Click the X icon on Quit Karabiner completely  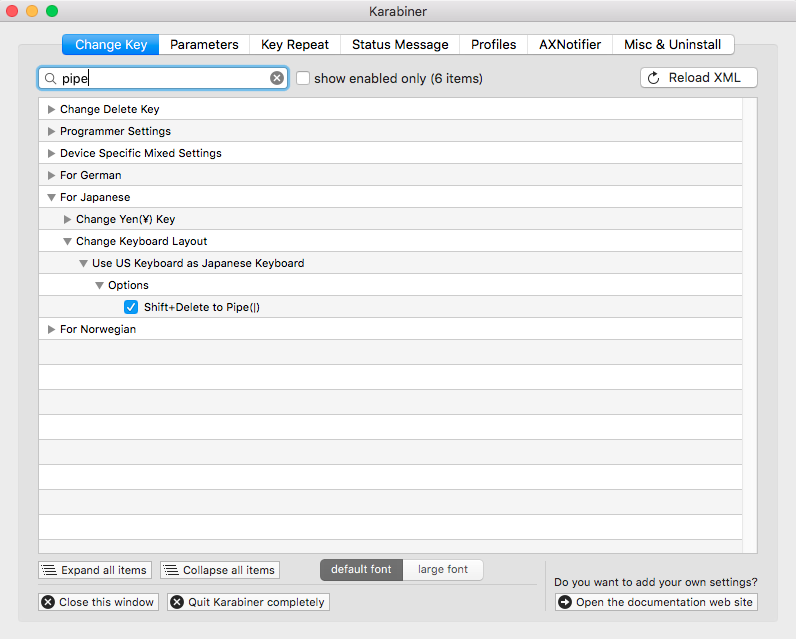tap(177, 602)
